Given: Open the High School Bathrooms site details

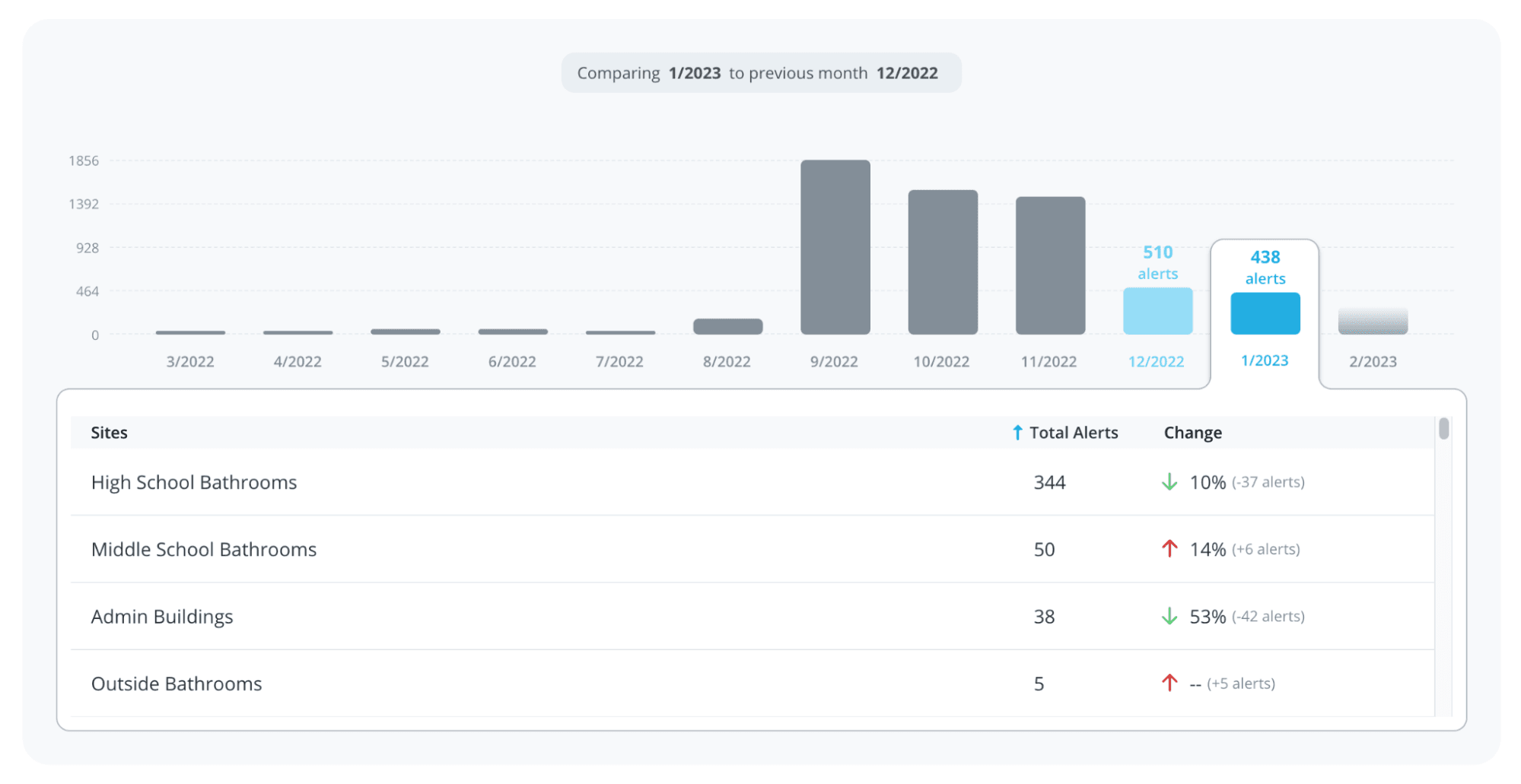Looking at the screenshot, I should pyautogui.click(x=193, y=482).
